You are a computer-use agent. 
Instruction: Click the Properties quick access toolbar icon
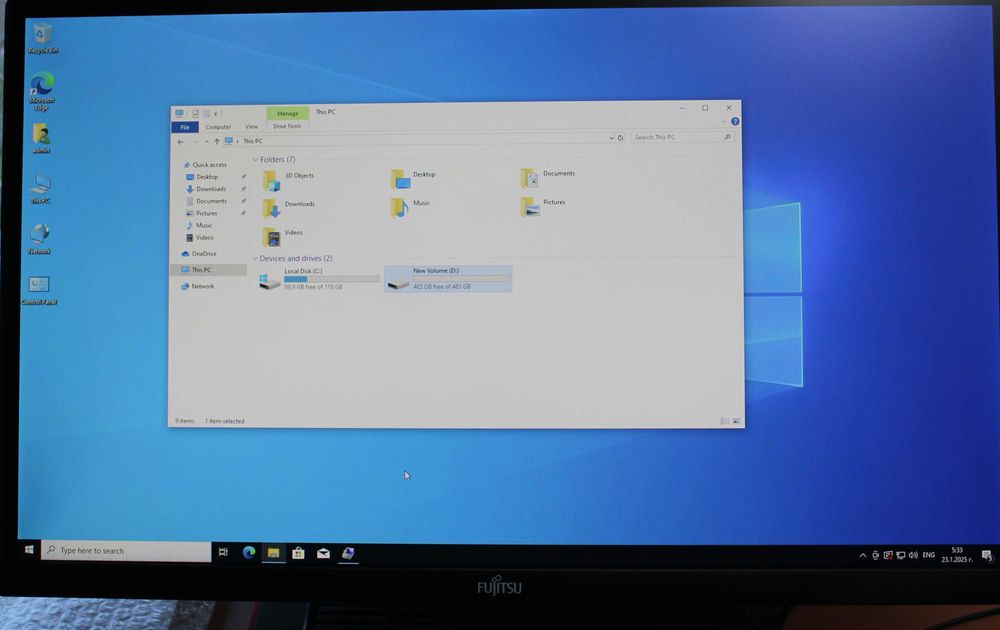195,114
